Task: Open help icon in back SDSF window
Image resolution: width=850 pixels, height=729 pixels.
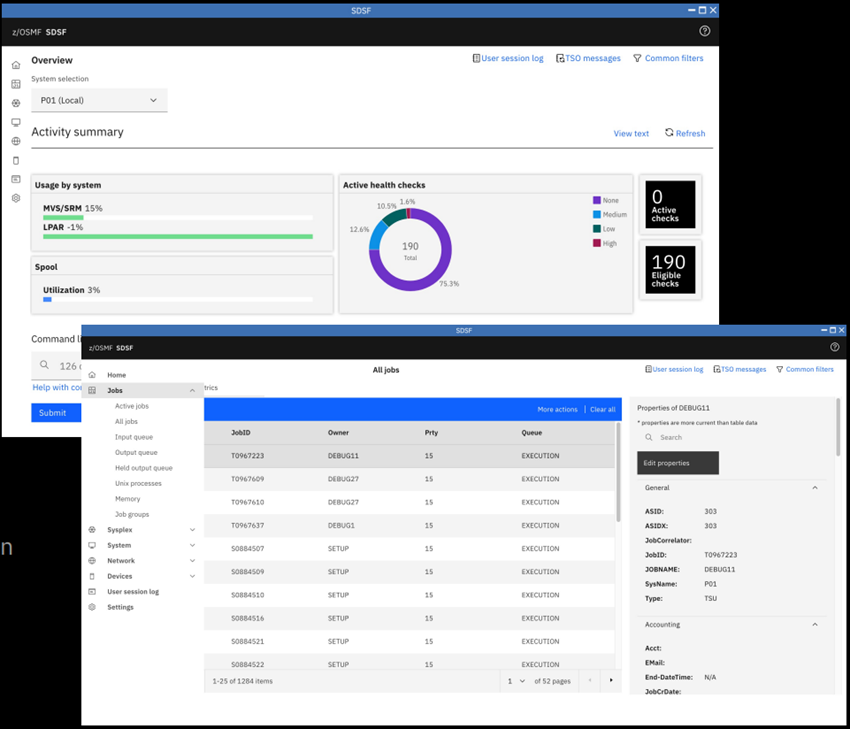Action: click(704, 31)
